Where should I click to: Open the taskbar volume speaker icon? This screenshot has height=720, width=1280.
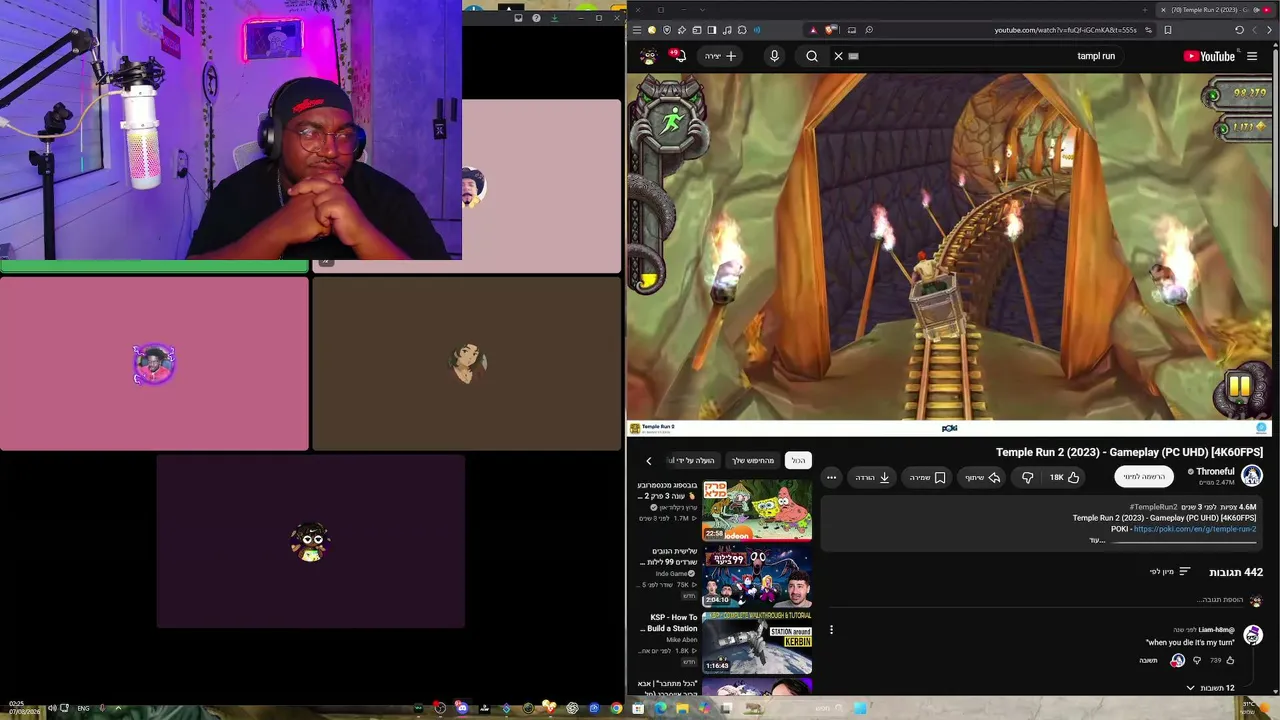point(52,708)
